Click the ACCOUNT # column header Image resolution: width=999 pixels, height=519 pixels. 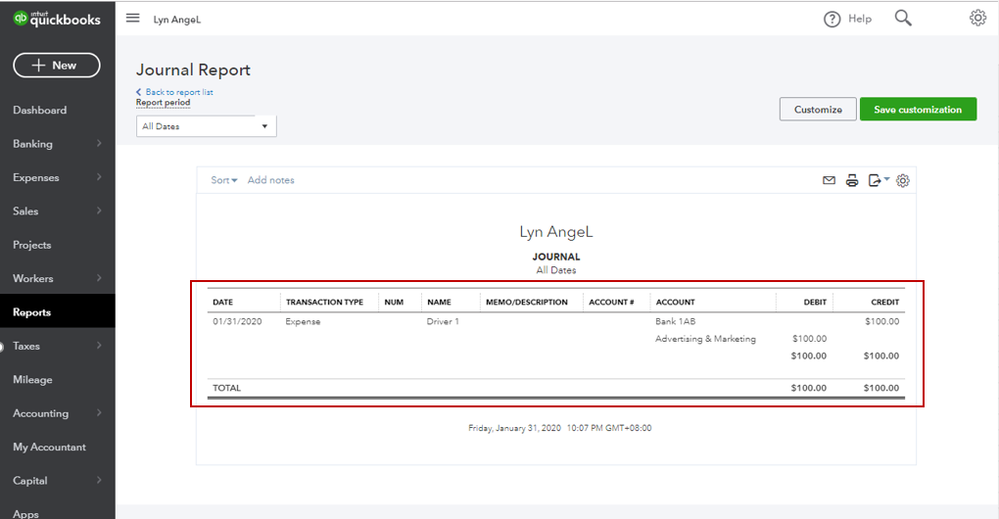611,302
